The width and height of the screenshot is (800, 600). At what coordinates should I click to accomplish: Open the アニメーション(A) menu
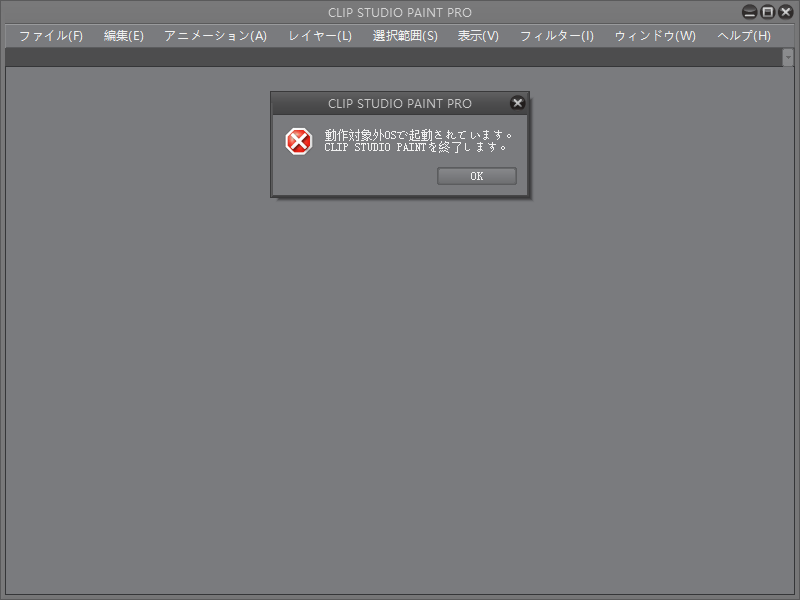[215, 36]
